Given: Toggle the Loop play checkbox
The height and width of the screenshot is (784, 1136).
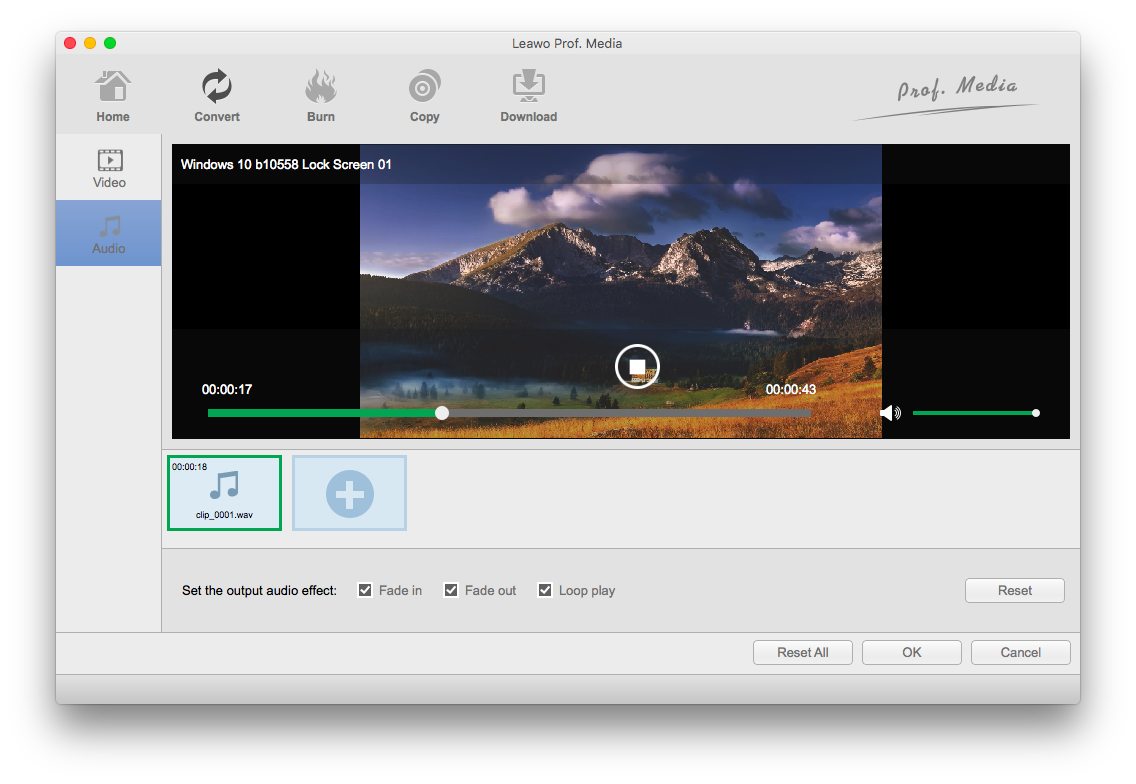Looking at the screenshot, I should click(546, 590).
